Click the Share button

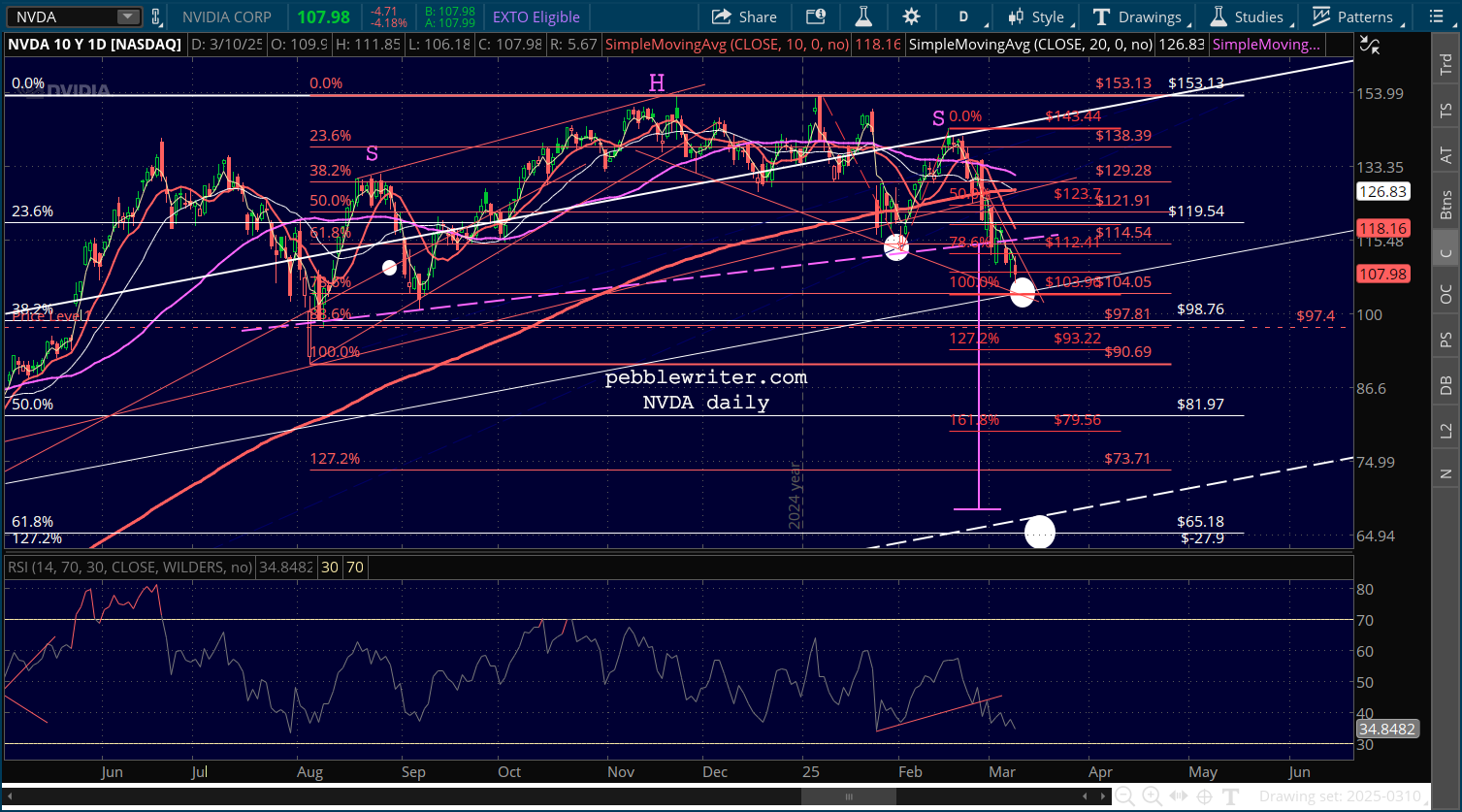(x=744, y=16)
